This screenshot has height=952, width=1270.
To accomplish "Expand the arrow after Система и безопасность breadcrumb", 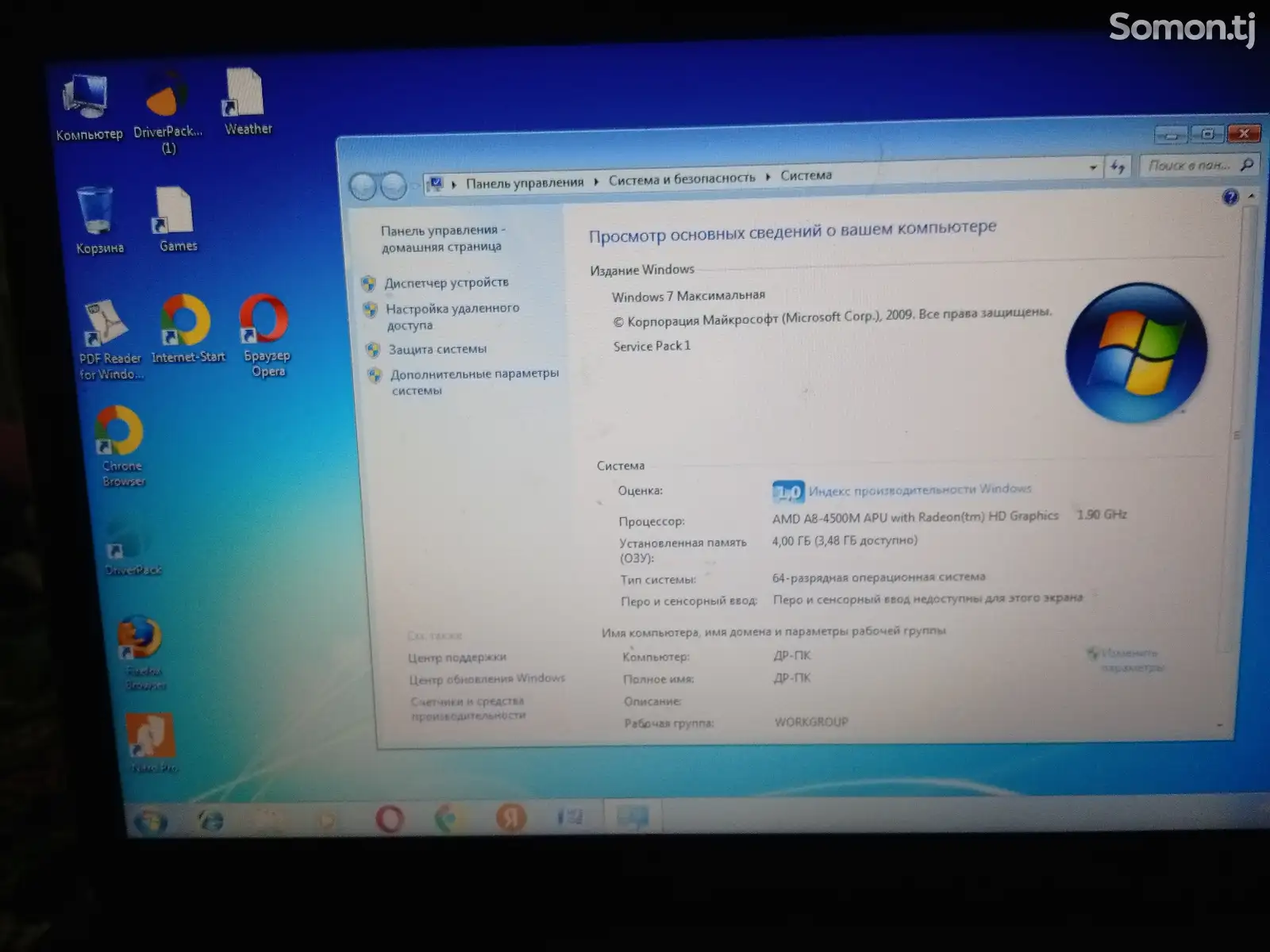I will pyautogui.click(x=768, y=177).
